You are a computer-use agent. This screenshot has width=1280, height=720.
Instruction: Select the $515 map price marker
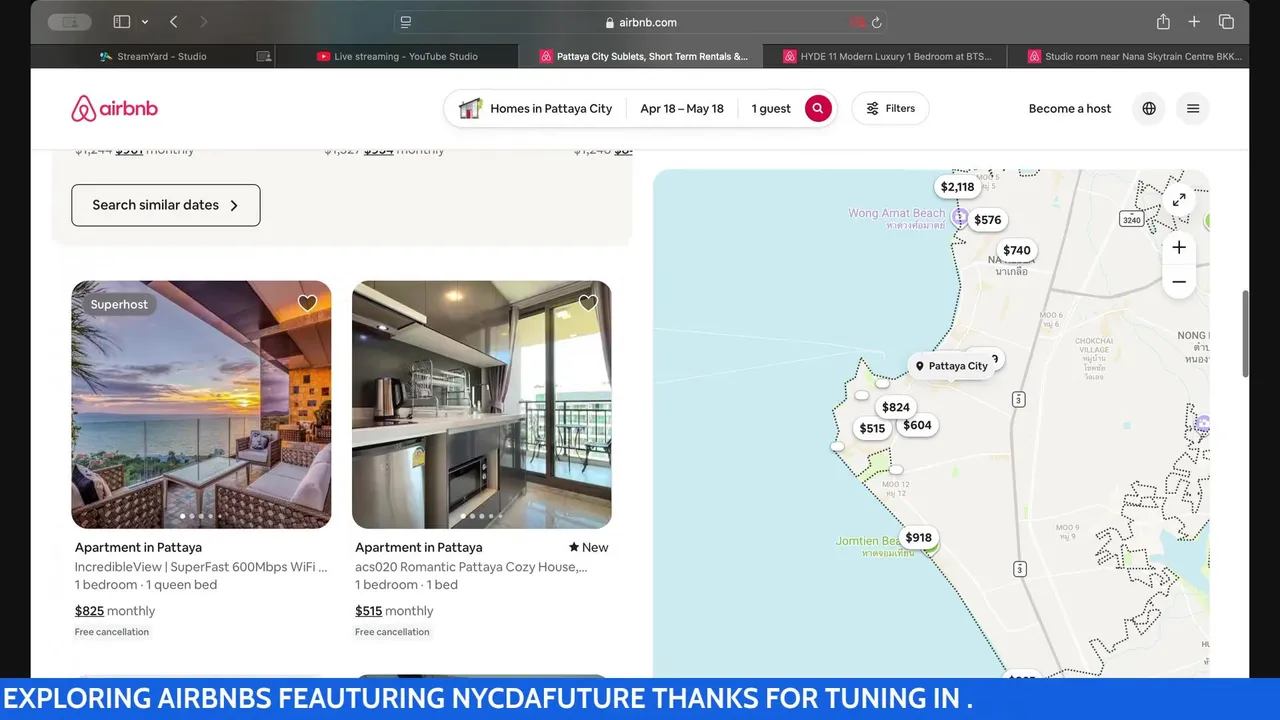(872, 428)
